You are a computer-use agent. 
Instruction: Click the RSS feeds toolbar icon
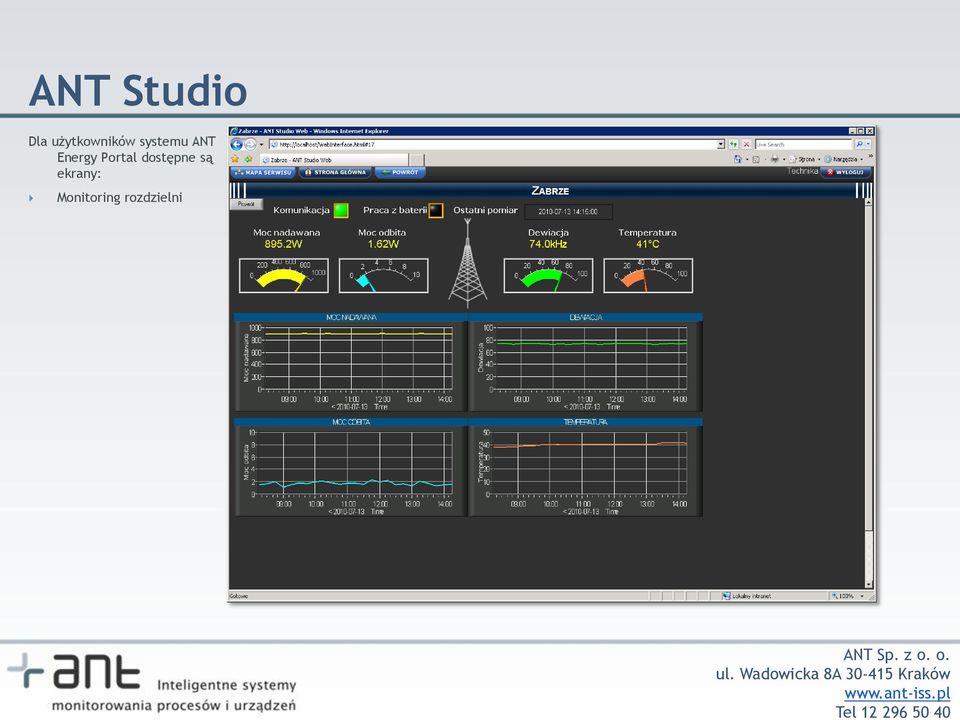(756, 159)
